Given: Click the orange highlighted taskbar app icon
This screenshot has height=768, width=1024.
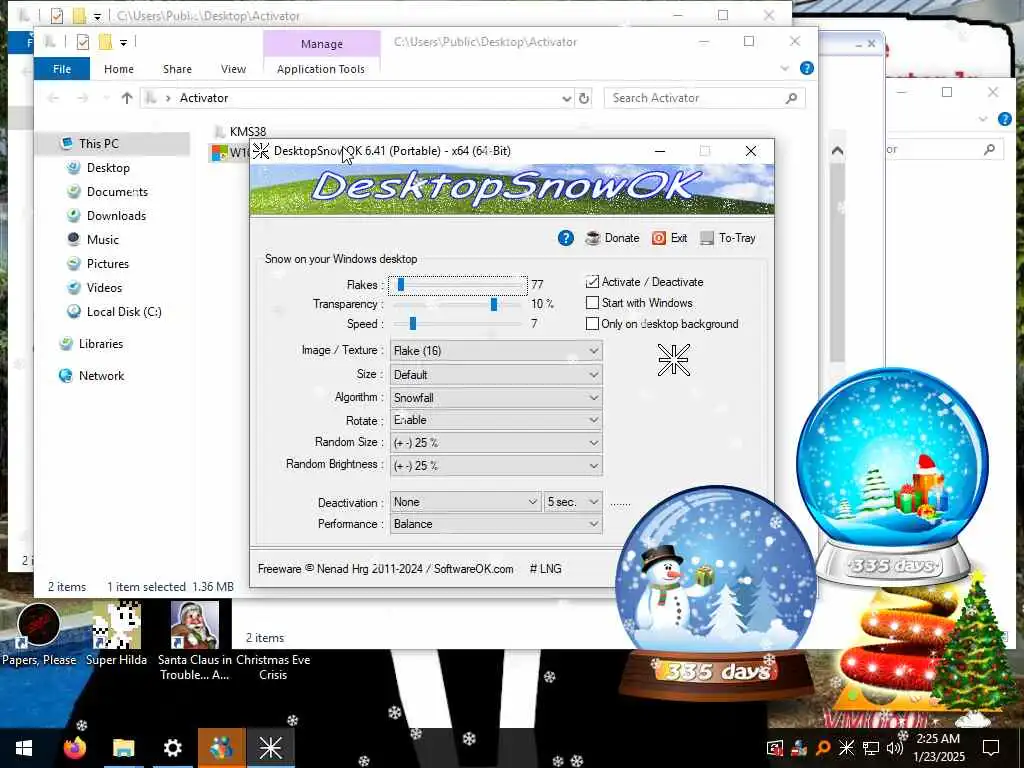Looking at the screenshot, I should pyautogui.click(x=221, y=748).
